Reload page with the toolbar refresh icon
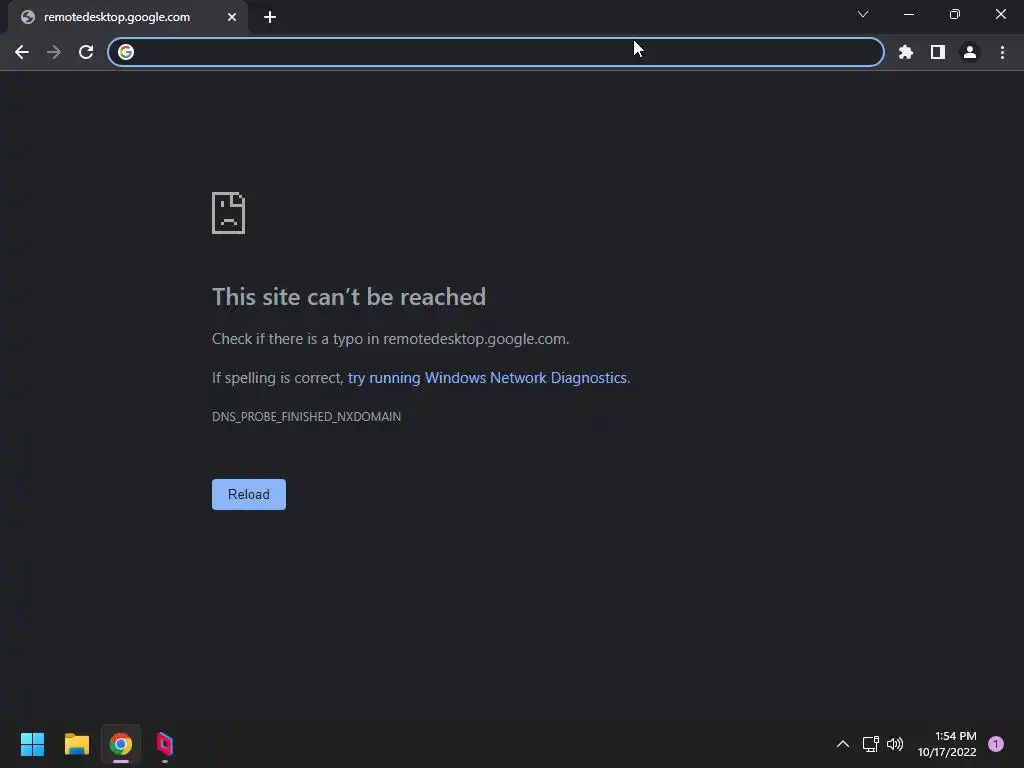Viewport: 1024px width, 768px height. pos(86,52)
